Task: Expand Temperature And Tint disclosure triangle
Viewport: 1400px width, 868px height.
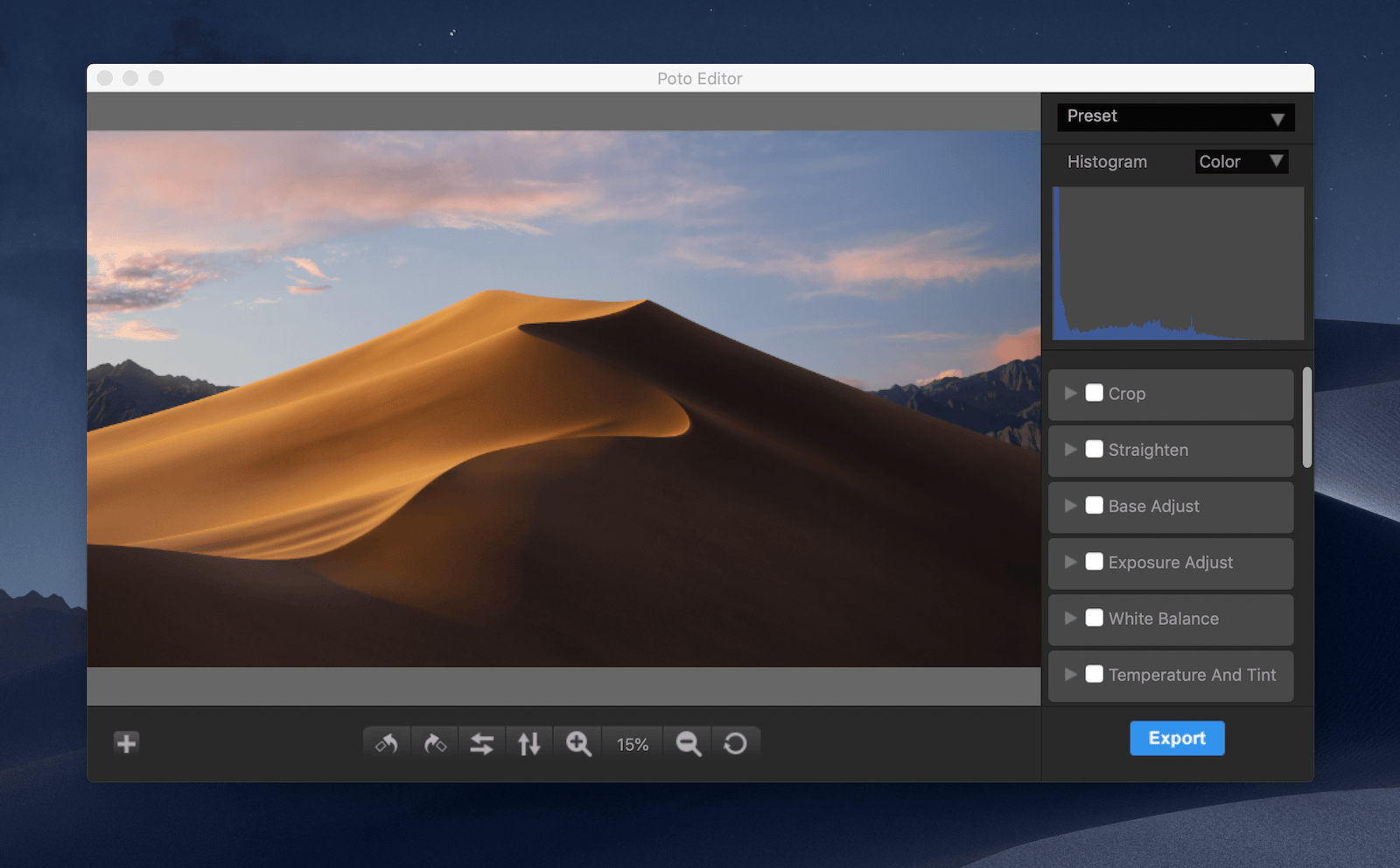Action: (1070, 674)
